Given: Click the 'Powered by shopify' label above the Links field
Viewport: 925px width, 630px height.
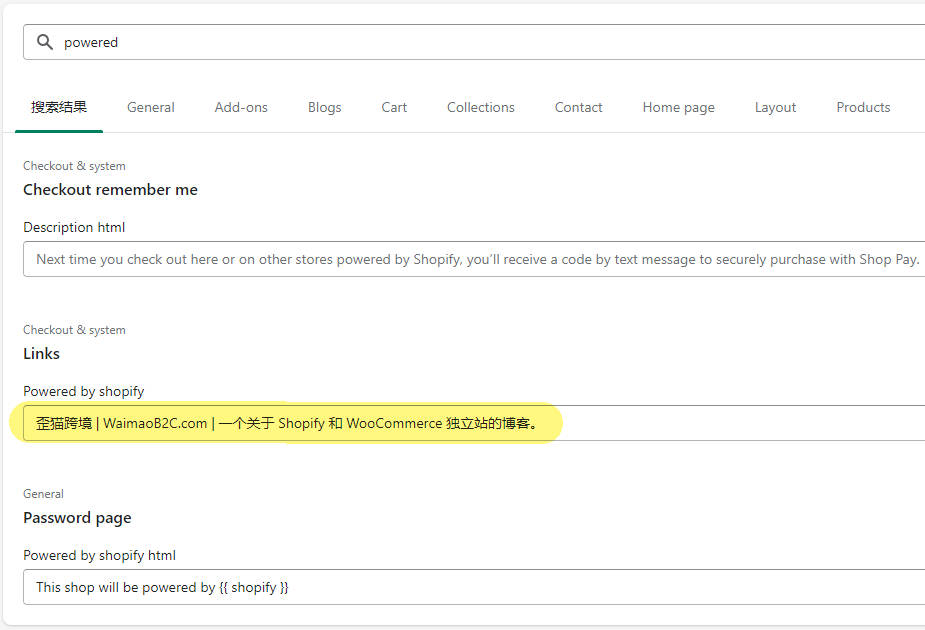Looking at the screenshot, I should click(x=84, y=391).
